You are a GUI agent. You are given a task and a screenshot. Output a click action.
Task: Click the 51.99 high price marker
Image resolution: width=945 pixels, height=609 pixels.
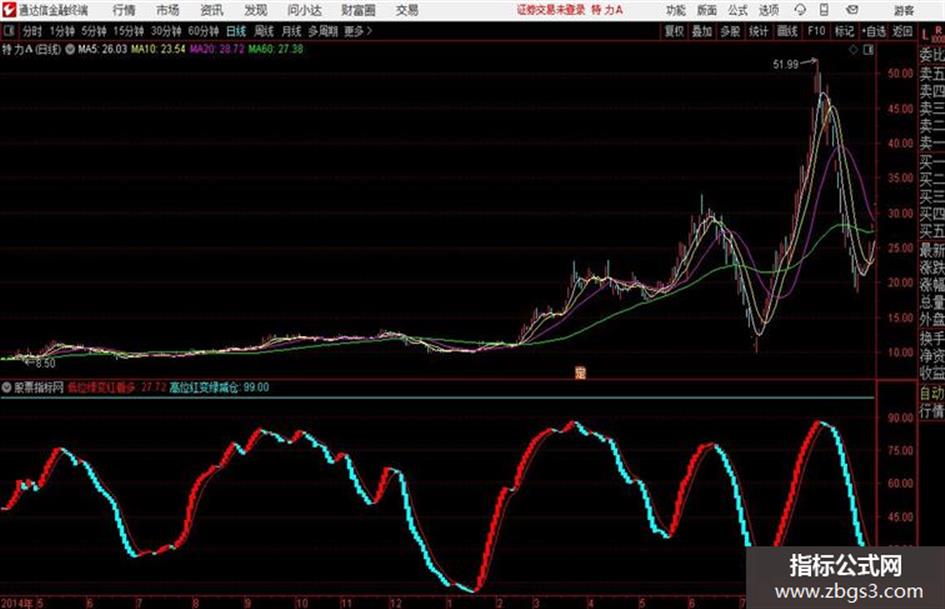point(785,65)
